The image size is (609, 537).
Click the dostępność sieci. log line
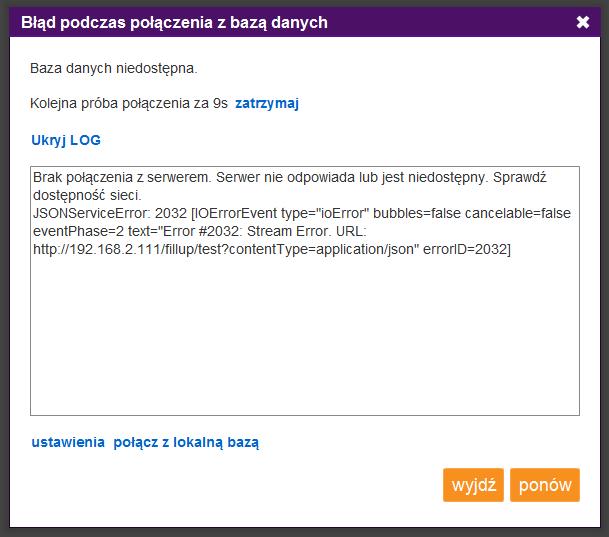87,195
